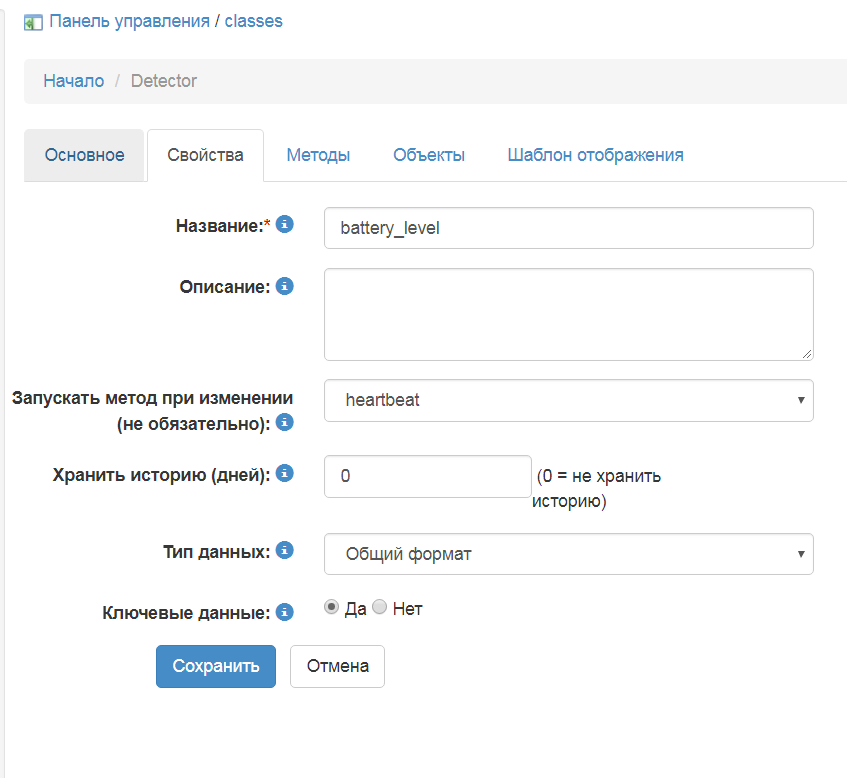Click info icon next to Хранить историю
Viewport: 847px width, 778px height.
(x=284, y=473)
